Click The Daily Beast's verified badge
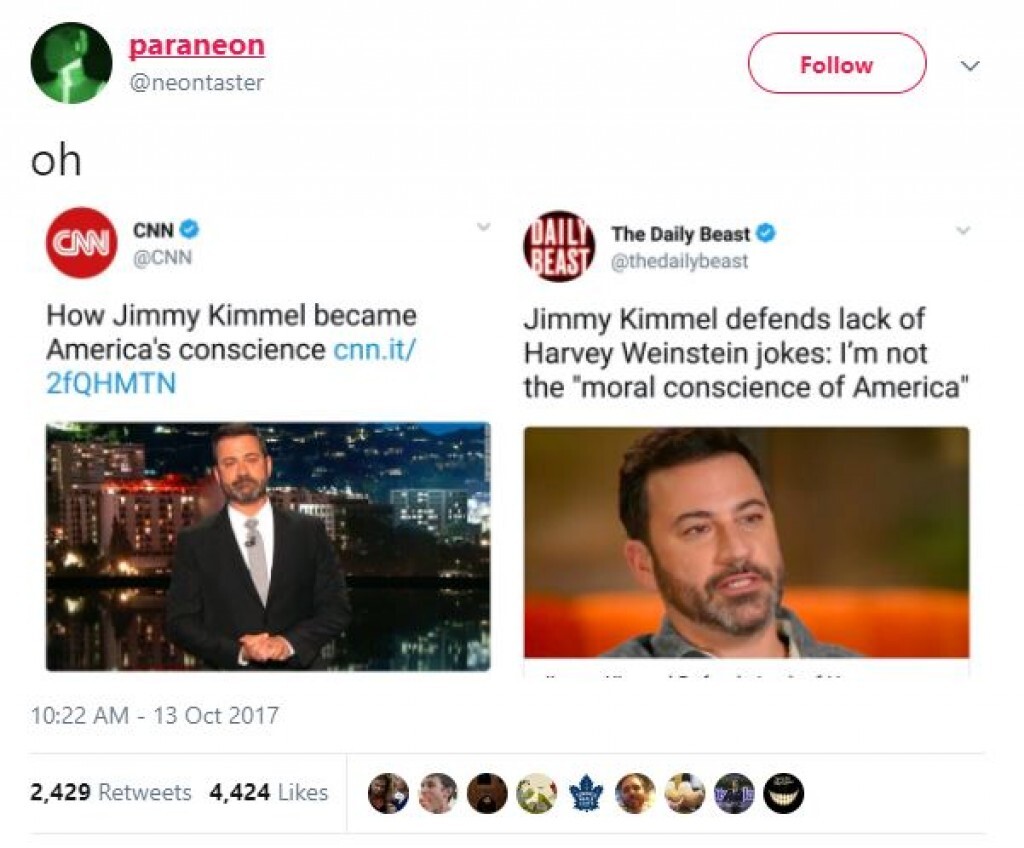The width and height of the screenshot is (1024, 848). [x=765, y=233]
